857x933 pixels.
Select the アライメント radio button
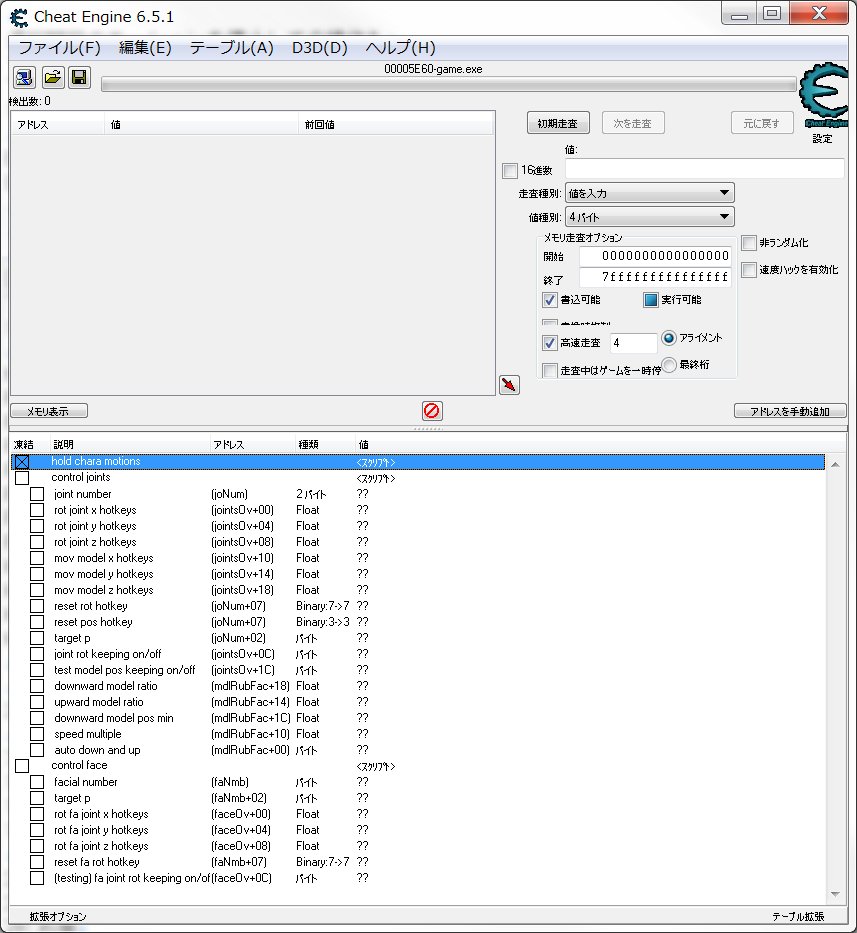click(669, 338)
